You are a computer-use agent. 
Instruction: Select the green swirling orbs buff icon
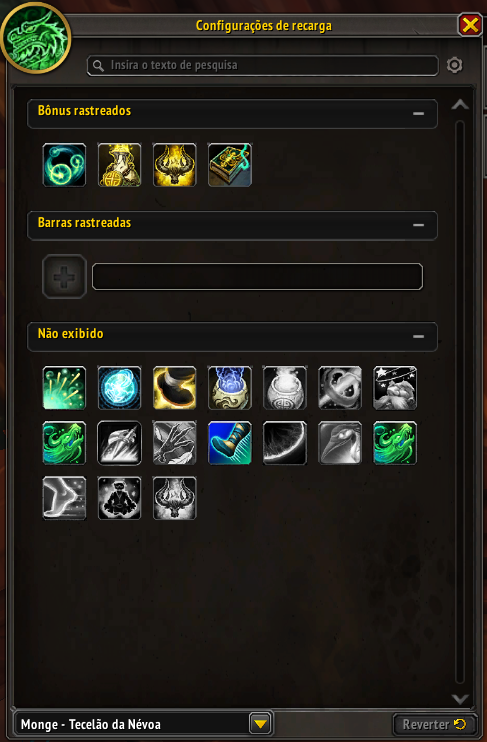[x=64, y=165]
